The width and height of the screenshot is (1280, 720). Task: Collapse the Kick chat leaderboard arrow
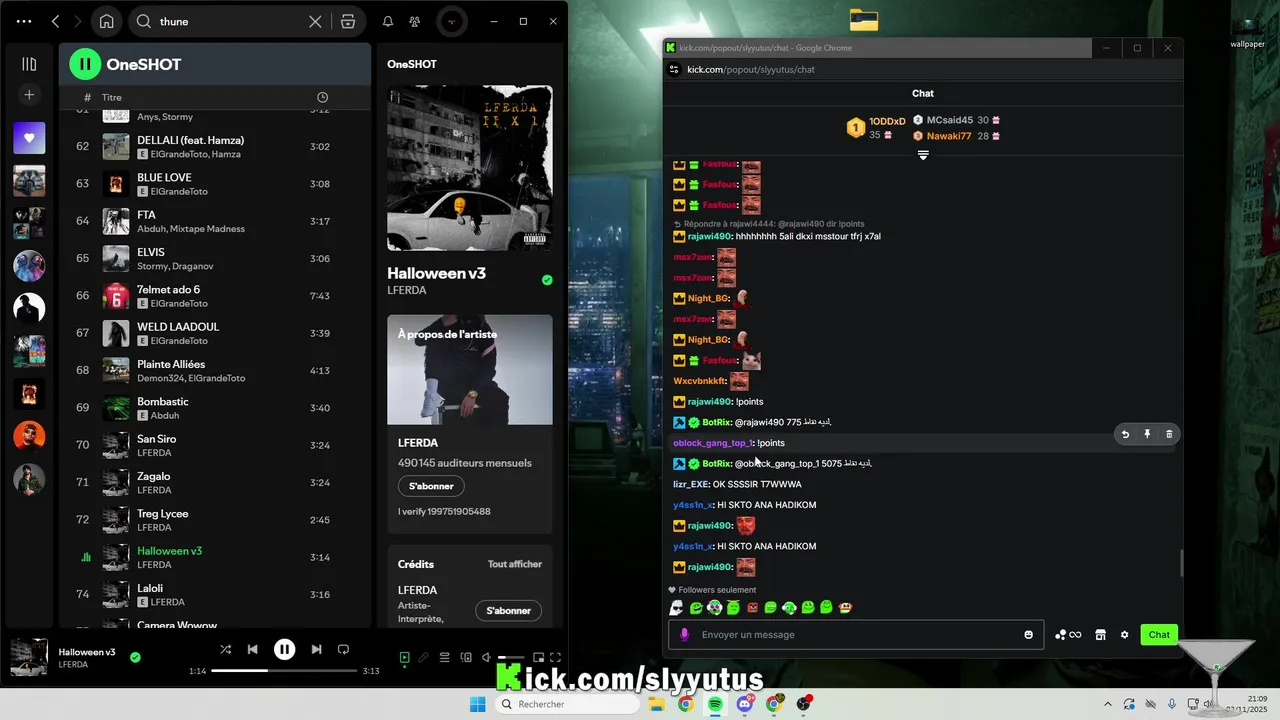click(x=923, y=155)
